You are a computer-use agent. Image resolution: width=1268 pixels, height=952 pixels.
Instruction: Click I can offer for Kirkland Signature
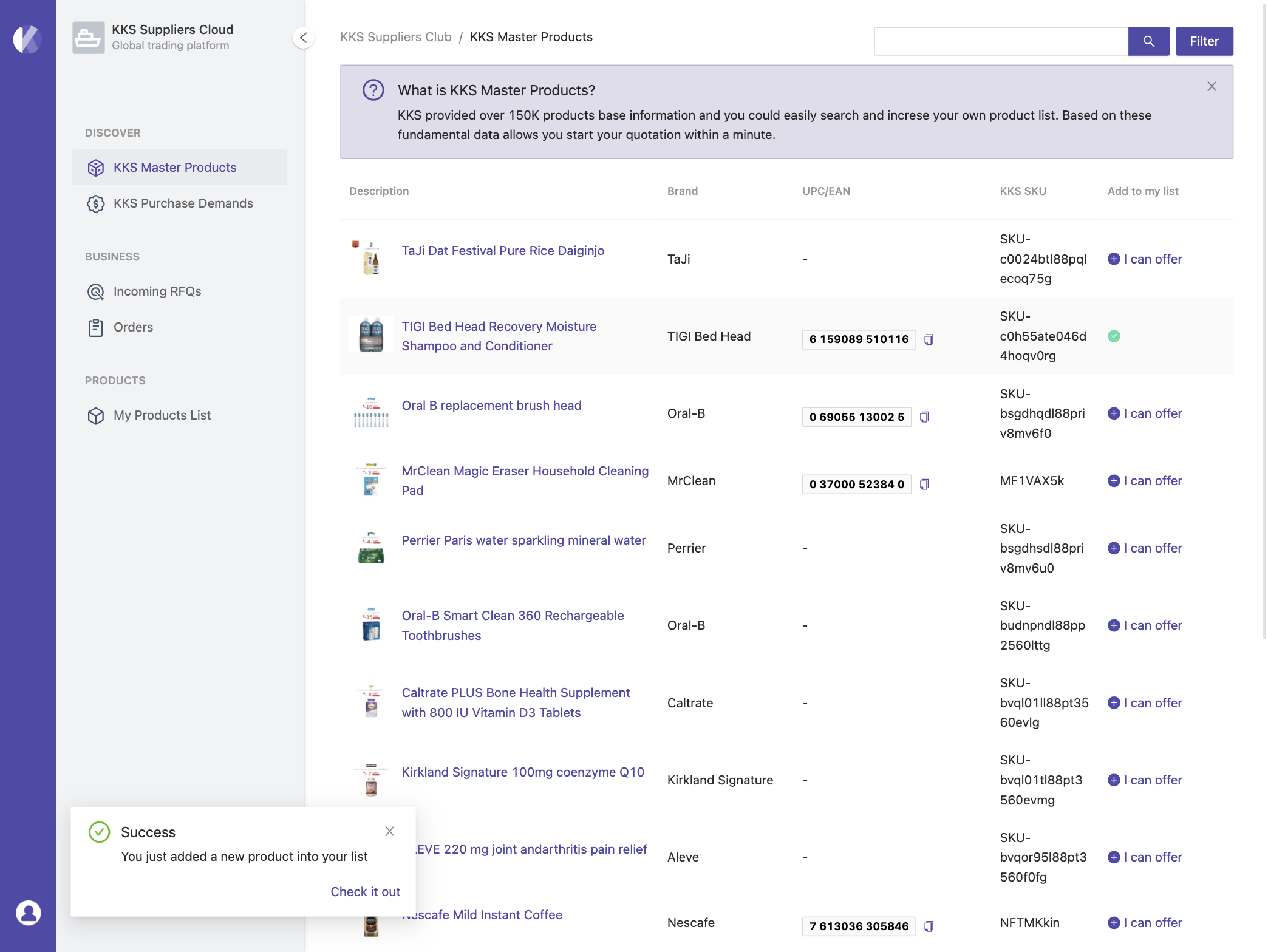[x=1145, y=780]
